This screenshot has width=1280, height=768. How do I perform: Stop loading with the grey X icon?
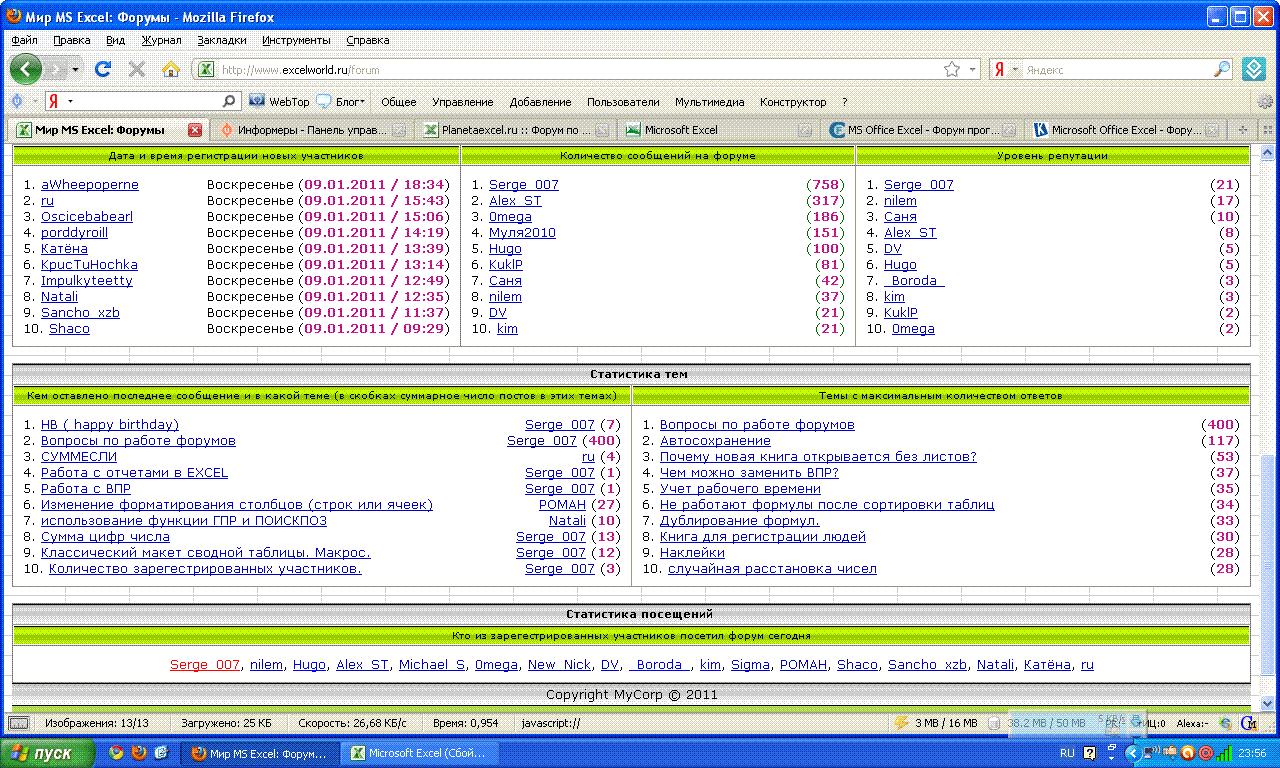click(137, 69)
